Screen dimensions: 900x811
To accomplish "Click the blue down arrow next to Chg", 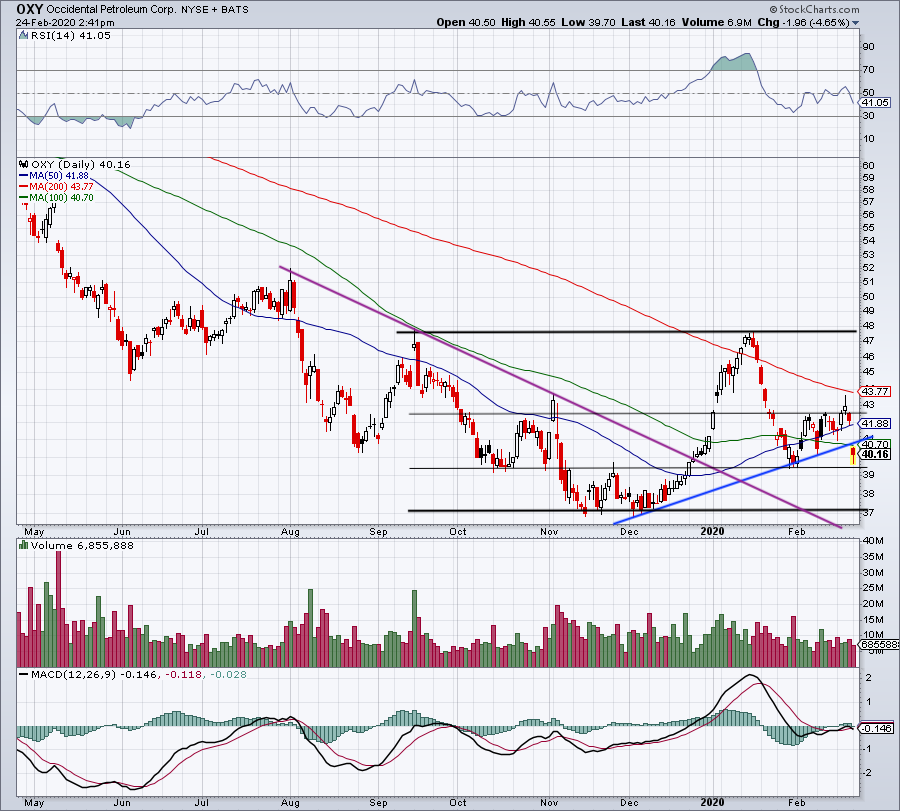I will (x=855, y=23).
